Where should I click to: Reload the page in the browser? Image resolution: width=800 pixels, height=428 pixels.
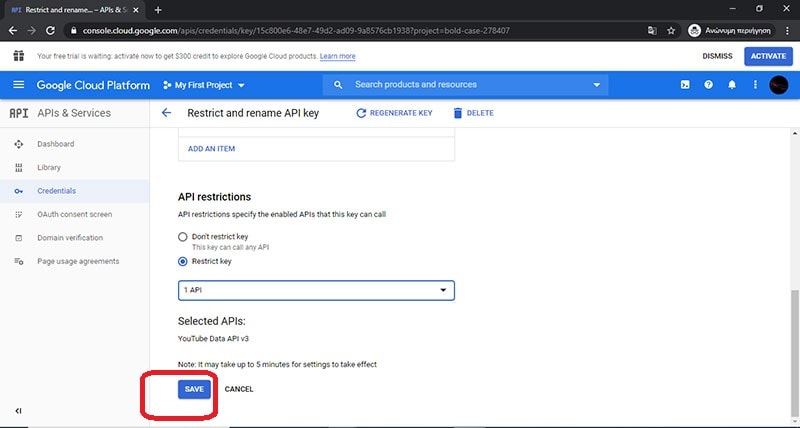pos(52,31)
